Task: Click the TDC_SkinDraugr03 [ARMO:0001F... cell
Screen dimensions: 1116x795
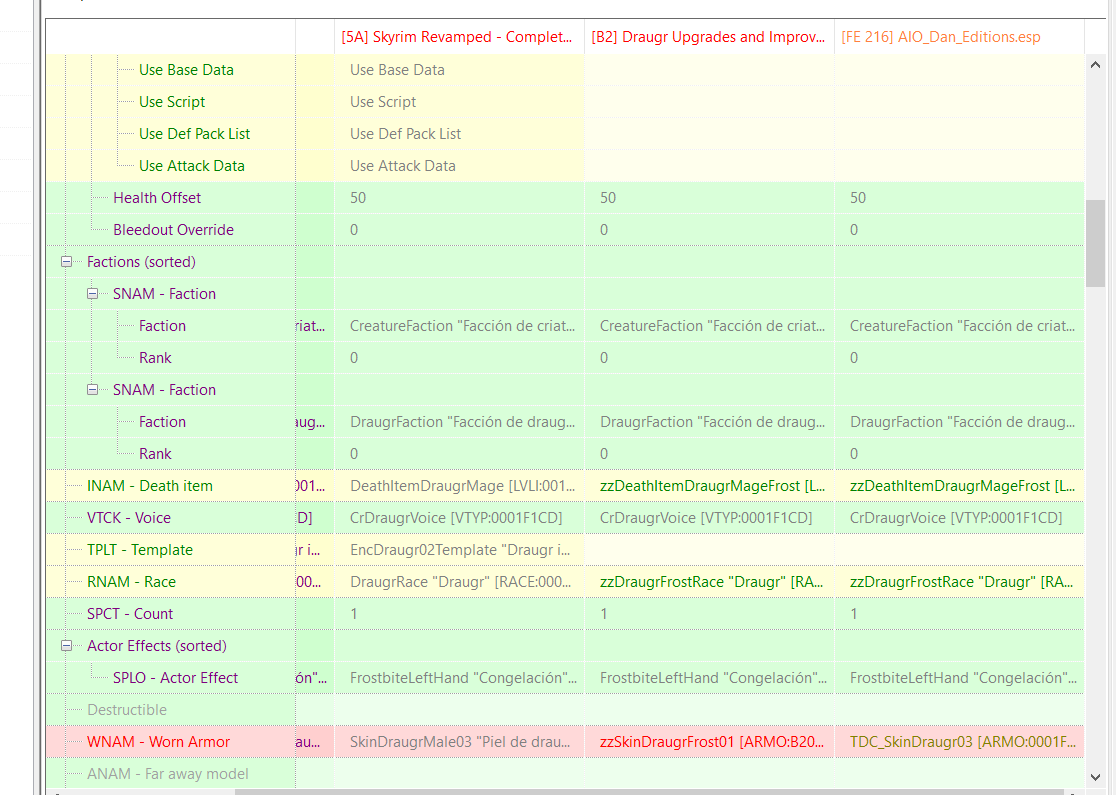Action: point(959,742)
